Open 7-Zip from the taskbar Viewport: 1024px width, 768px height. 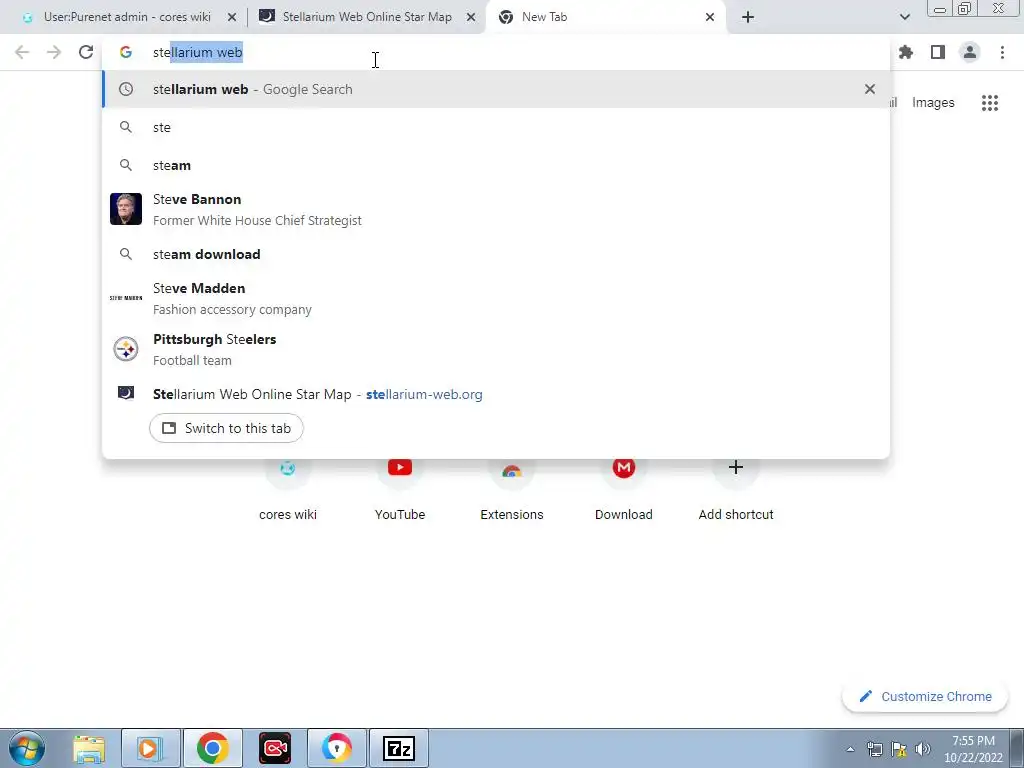tap(399, 748)
